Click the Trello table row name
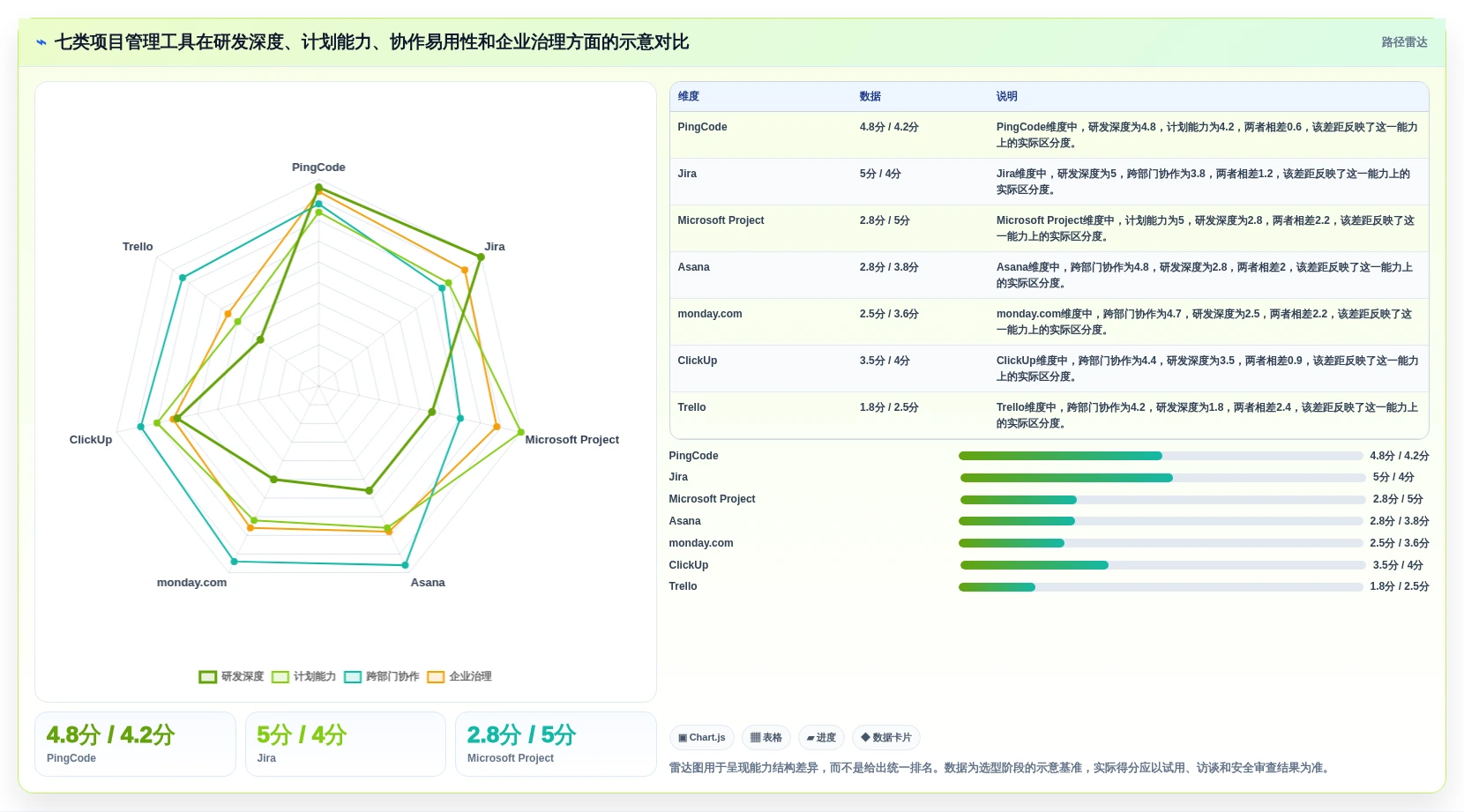This screenshot has width=1464, height=812. (691, 407)
